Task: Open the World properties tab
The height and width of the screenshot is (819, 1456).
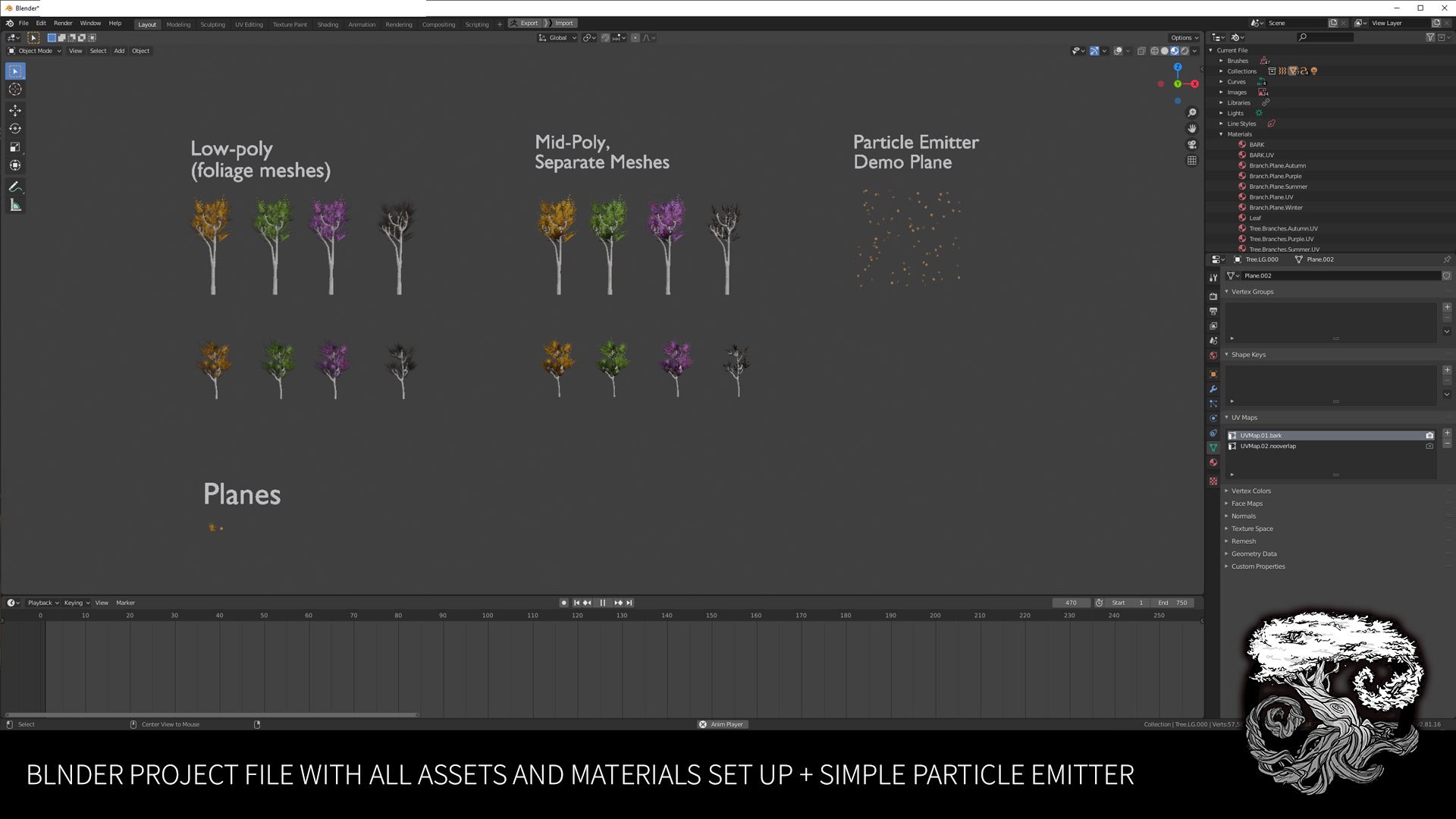Action: (1213, 356)
